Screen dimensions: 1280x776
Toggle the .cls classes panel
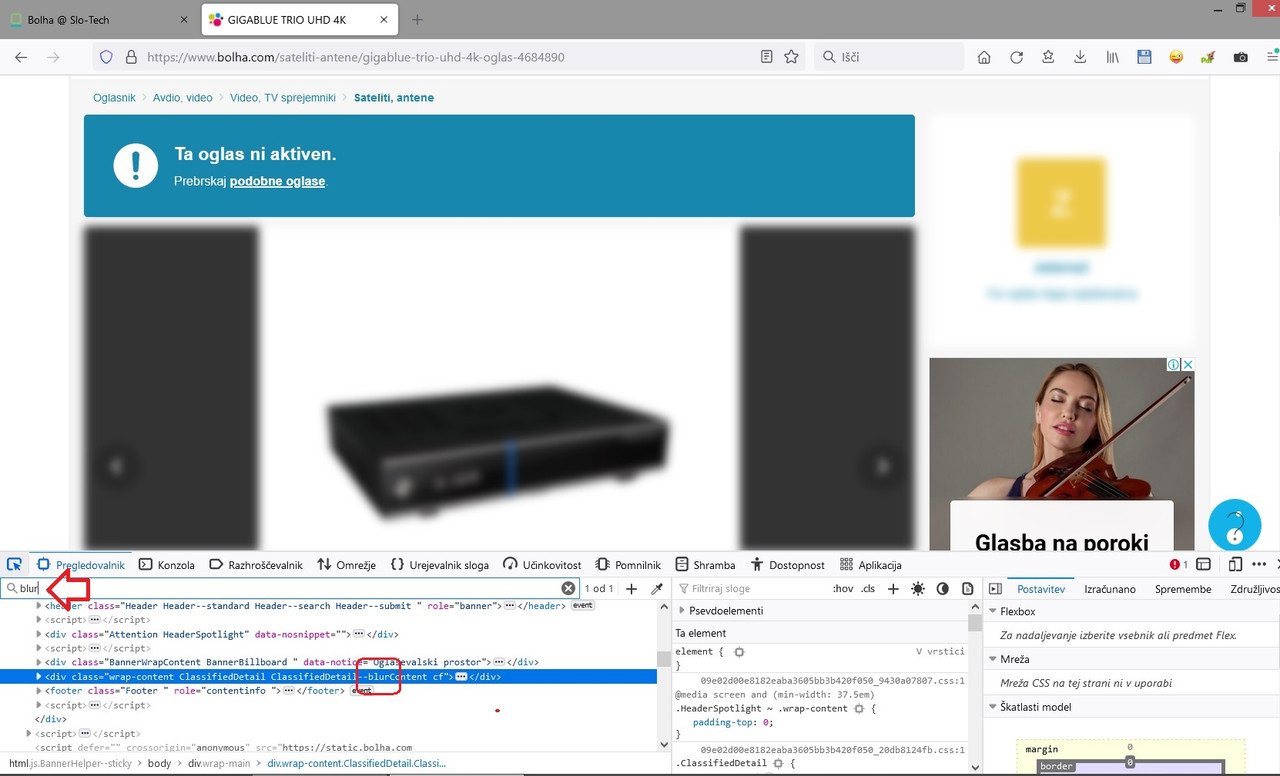868,589
